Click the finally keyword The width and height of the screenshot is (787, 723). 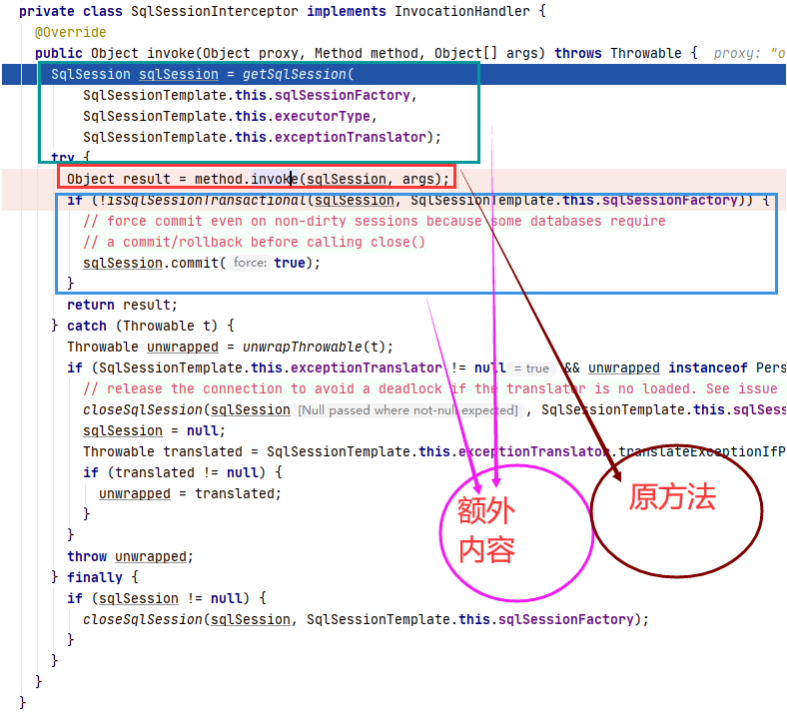click(x=95, y=578)
